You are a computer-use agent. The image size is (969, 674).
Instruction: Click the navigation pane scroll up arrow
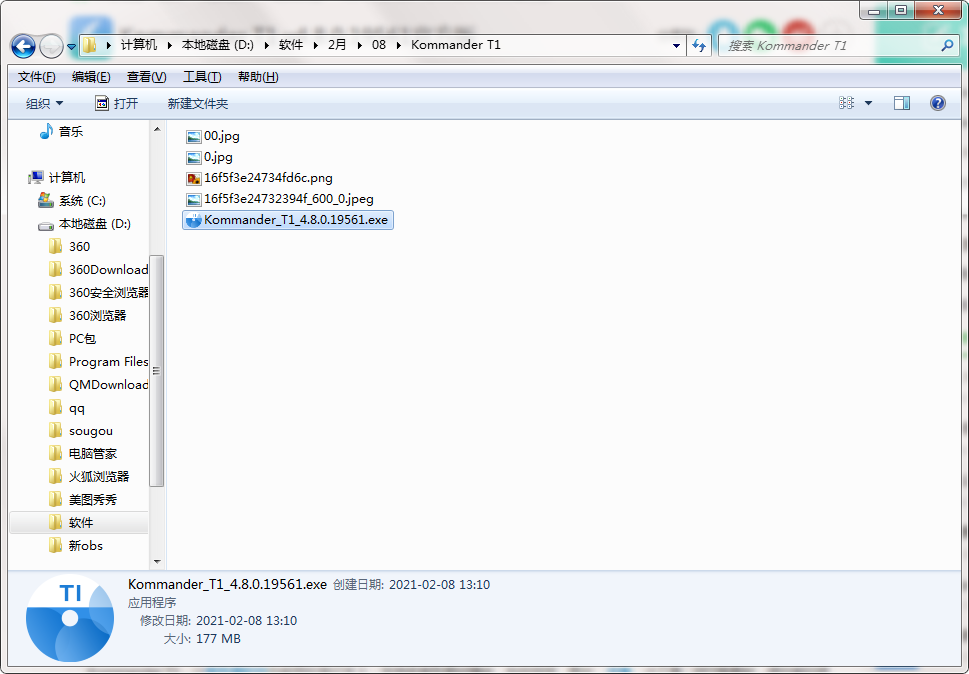pyautogui.click(x=157, y=130)
